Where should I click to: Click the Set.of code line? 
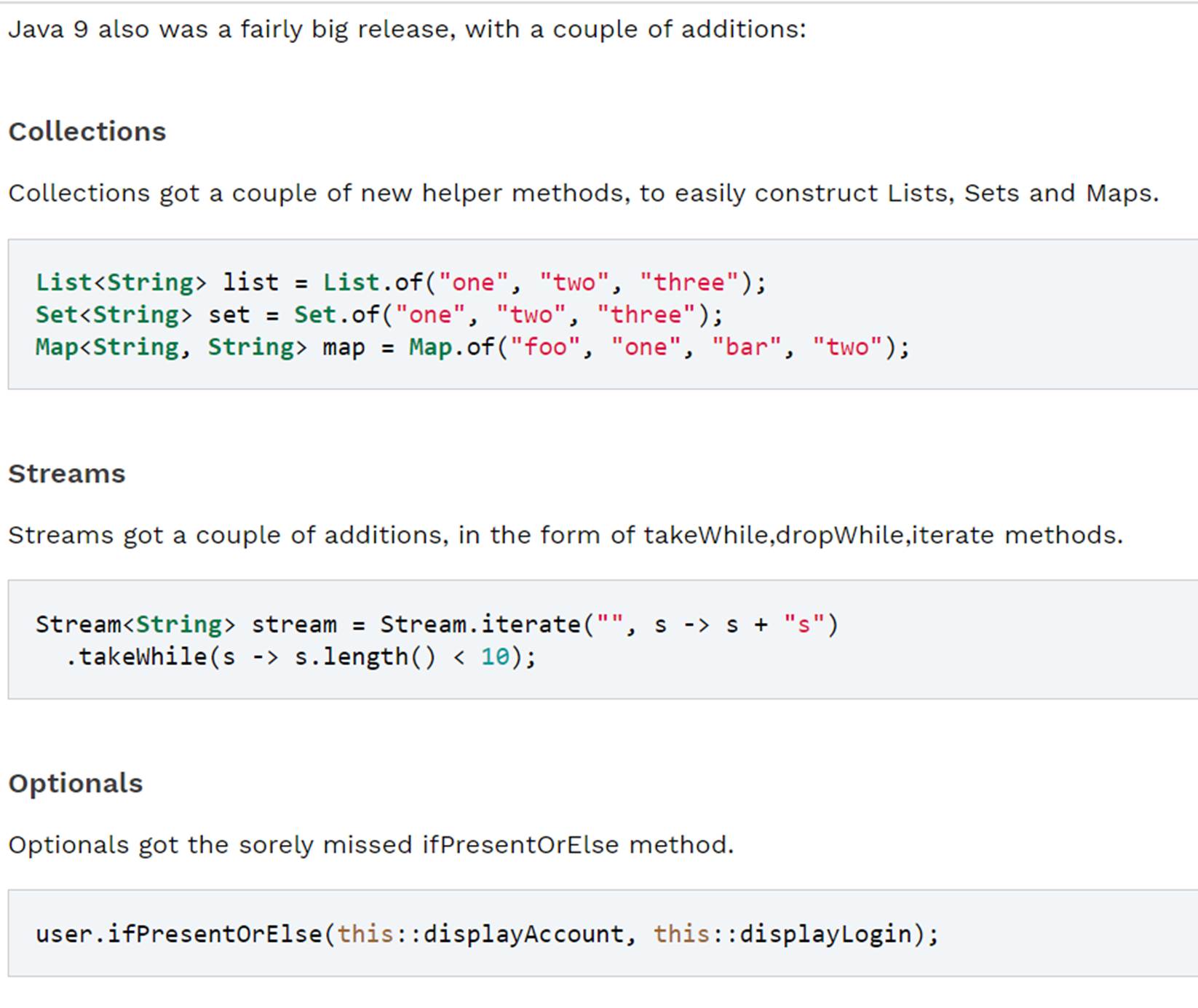378,314
